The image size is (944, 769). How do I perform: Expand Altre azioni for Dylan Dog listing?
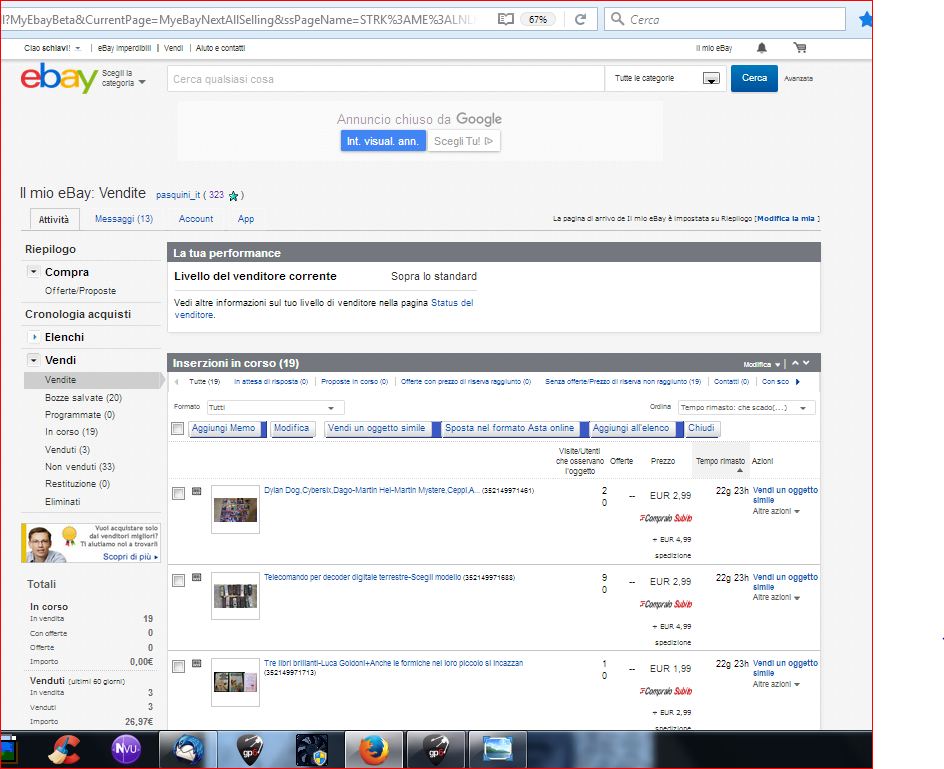pos(776,511)
